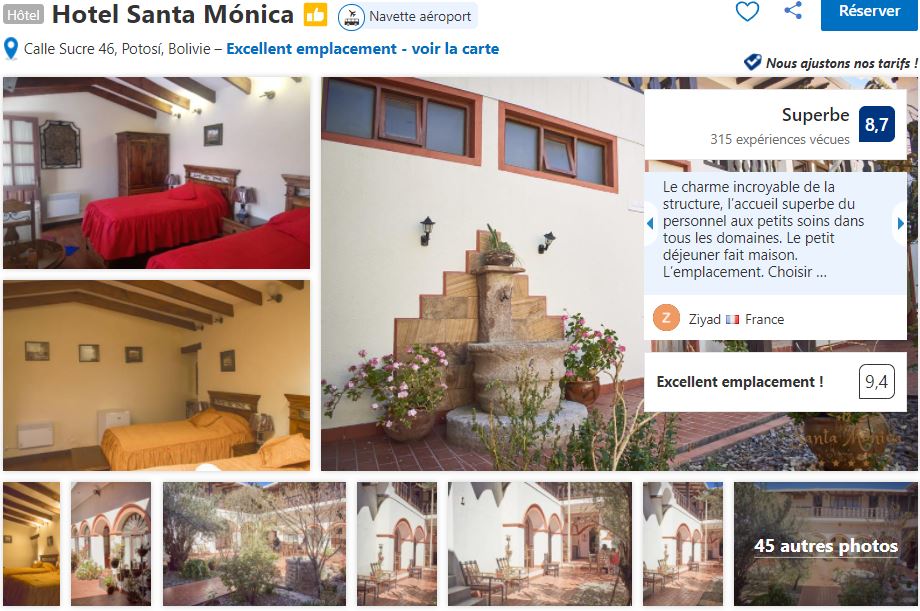Open the 8,7 review score badge
Viewport: 920px width, 611px height.
pyautogui.click(x=876, y=124)
